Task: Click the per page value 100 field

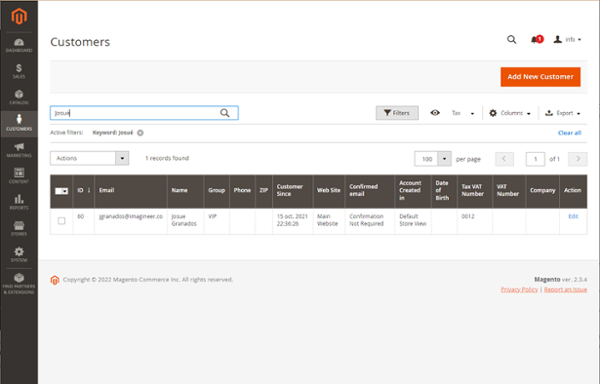Action: pyautogui.click(x=426, y=159)
